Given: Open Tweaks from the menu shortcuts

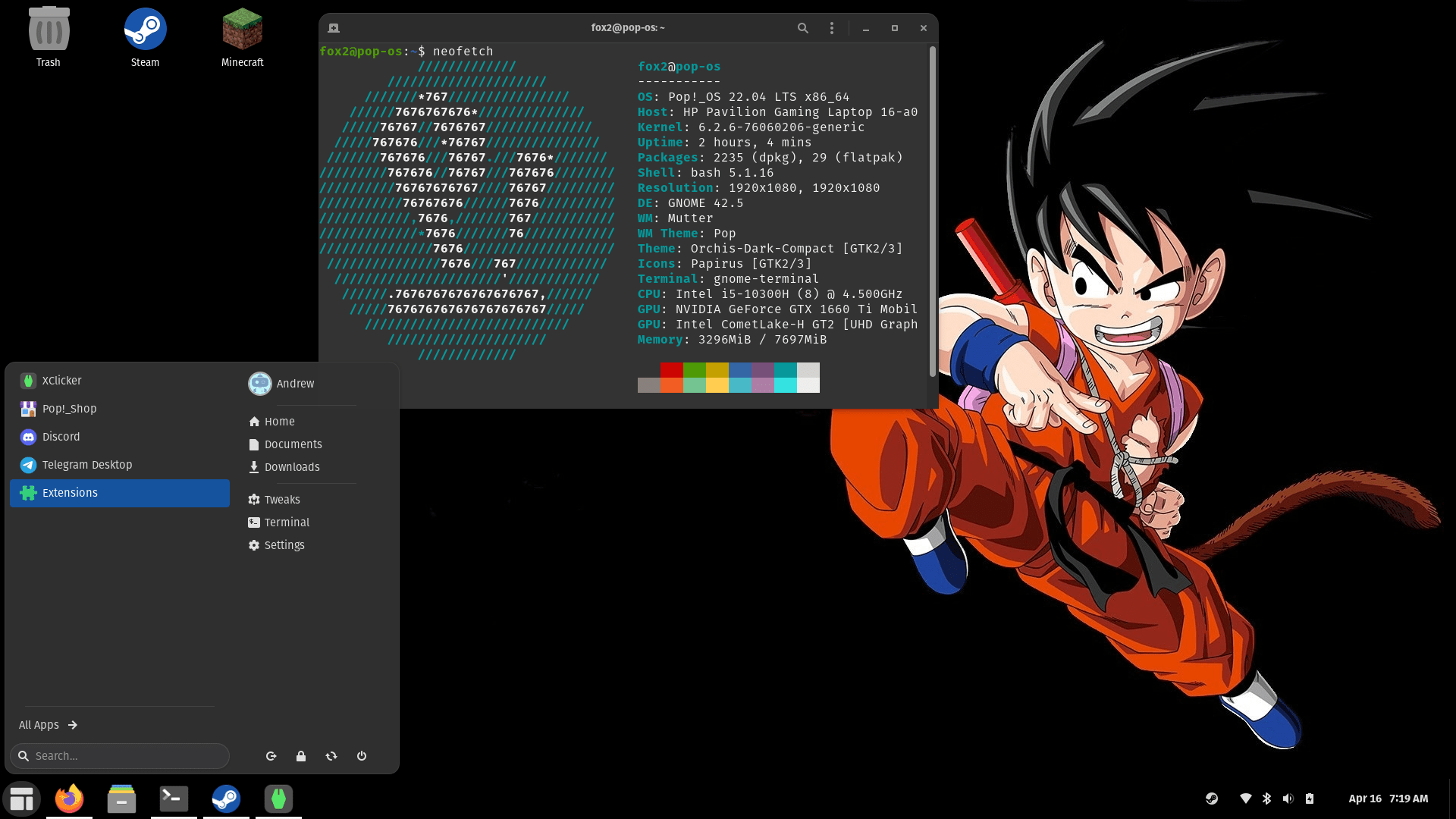Looking at the screenshot, I should coord(281,500).
